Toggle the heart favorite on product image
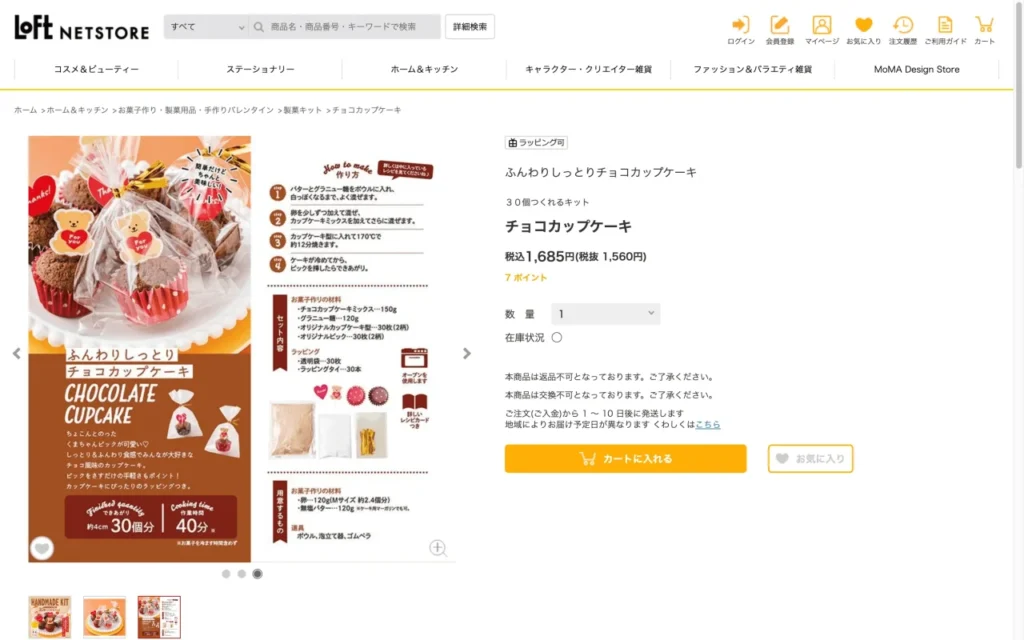 pyautogui.click(x=42, y=548)
